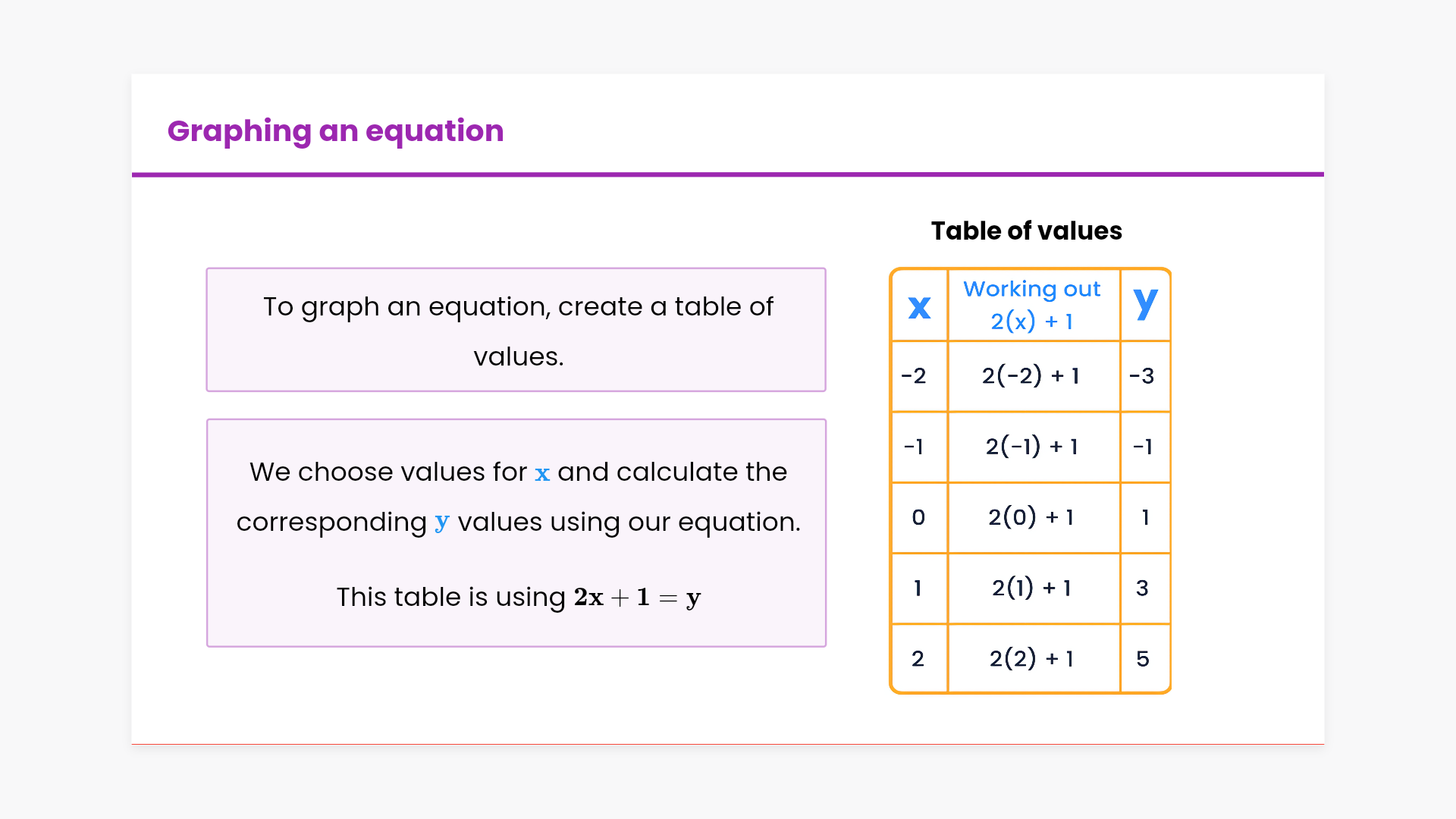Click the 'Table of values' title
Viewport: 1456px width, 819px height.
[1026, 231]
